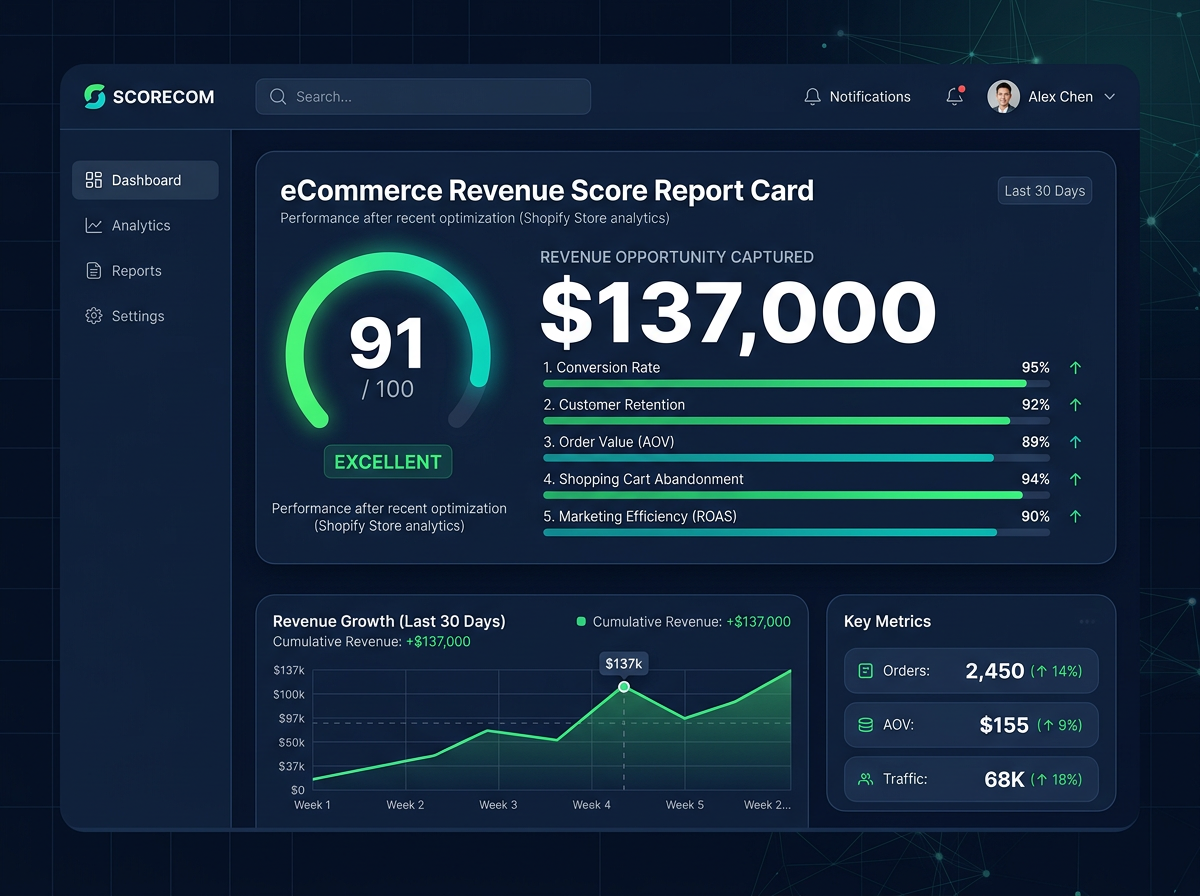
Task: Click the AOV coins icon
Action: tap(866, 725)
